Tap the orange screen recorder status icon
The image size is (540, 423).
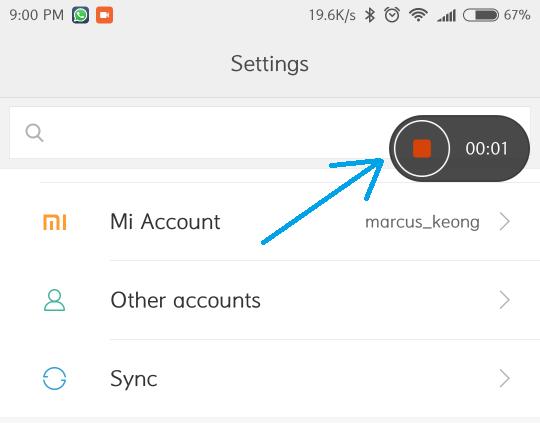[x=104, y=15]
